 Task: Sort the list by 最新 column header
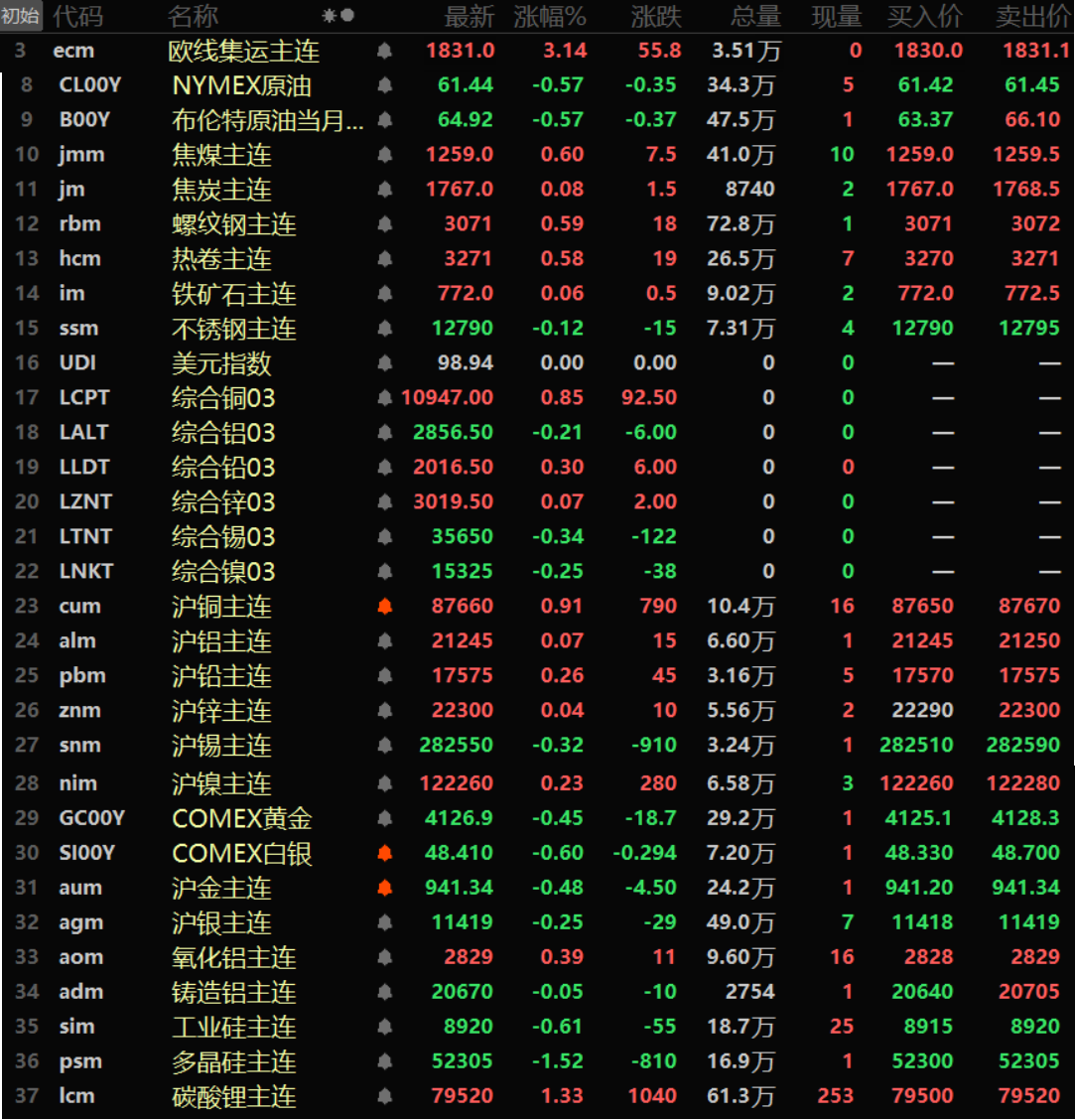[x=469, y=17]
